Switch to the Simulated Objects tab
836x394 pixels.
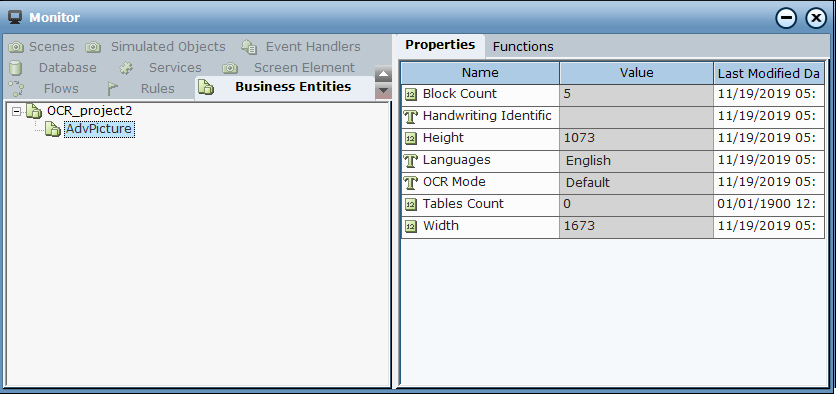[x=156, y=47]
